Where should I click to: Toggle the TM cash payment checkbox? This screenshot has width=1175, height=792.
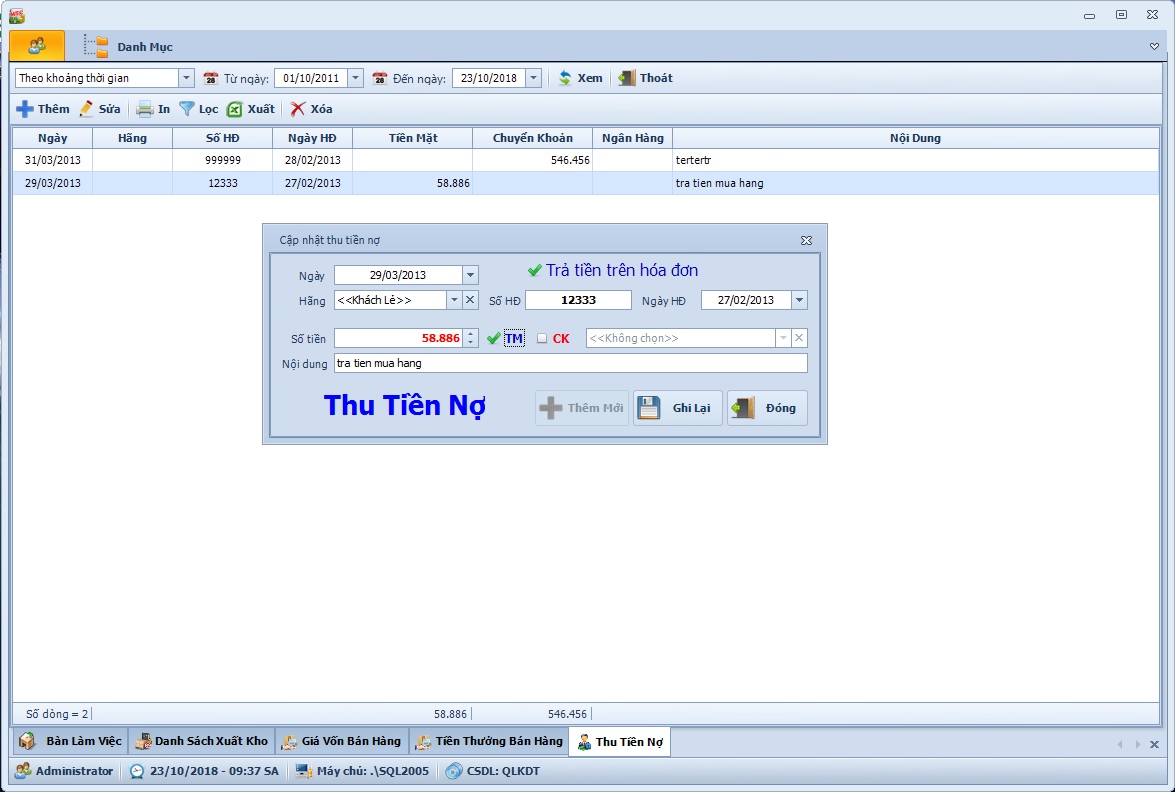494,339
